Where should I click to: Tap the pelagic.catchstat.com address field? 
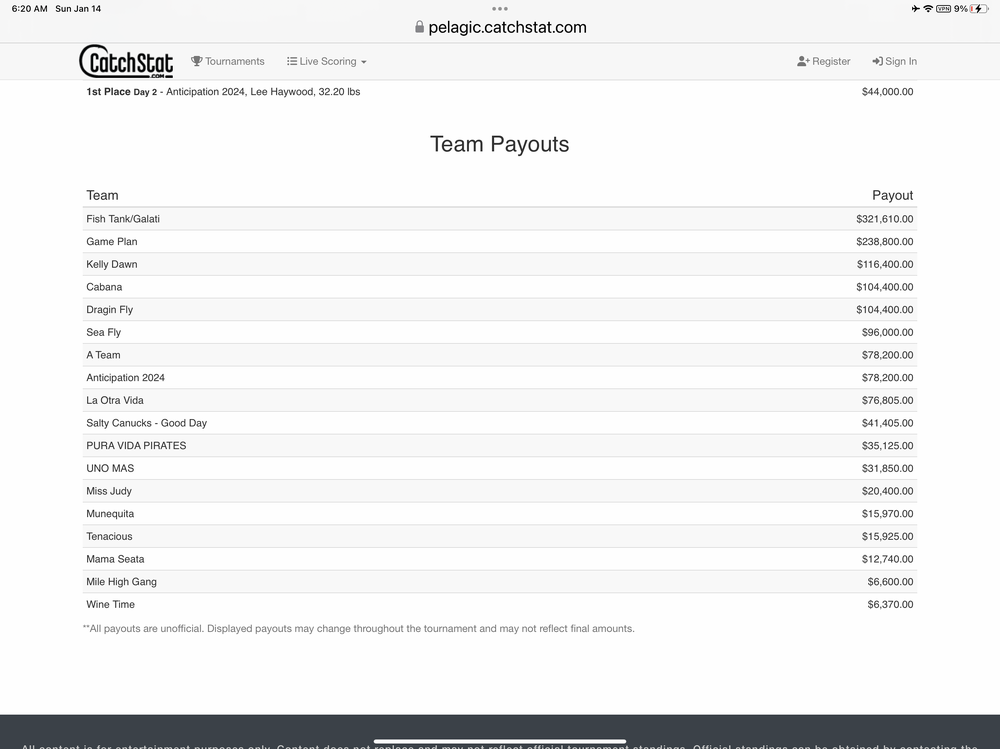(507, 28)
